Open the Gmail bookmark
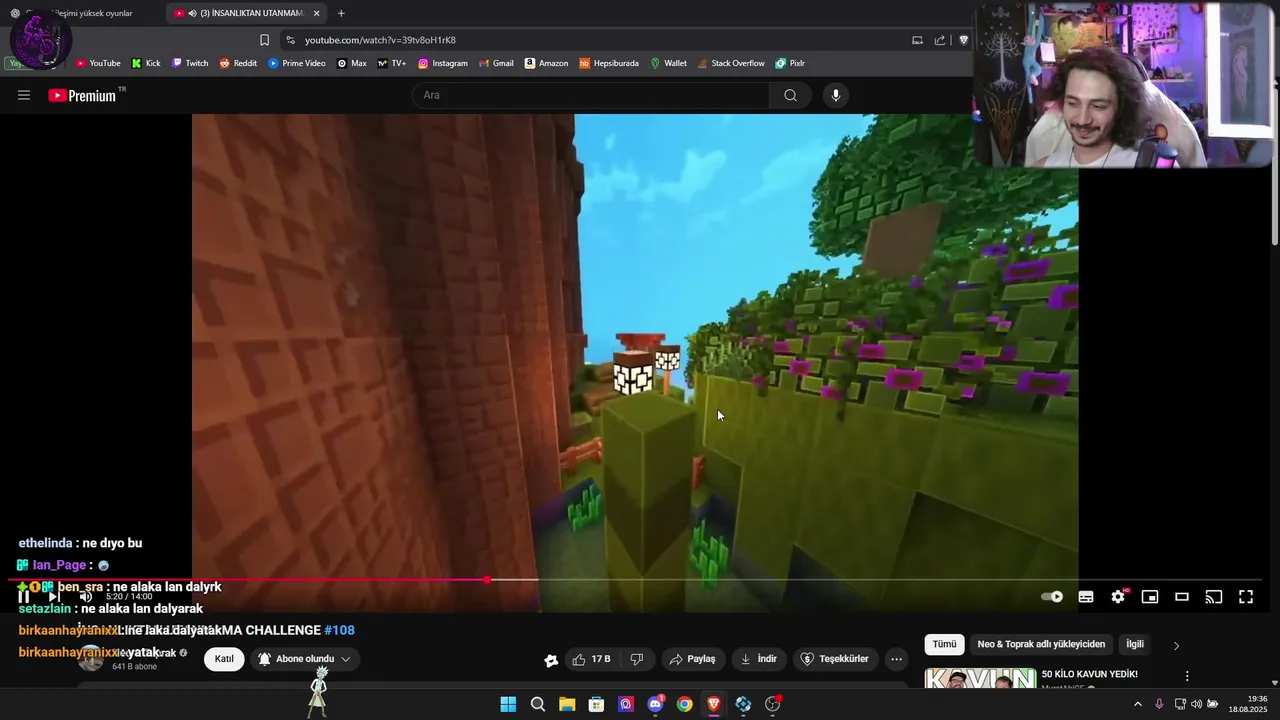 (496, 63)
